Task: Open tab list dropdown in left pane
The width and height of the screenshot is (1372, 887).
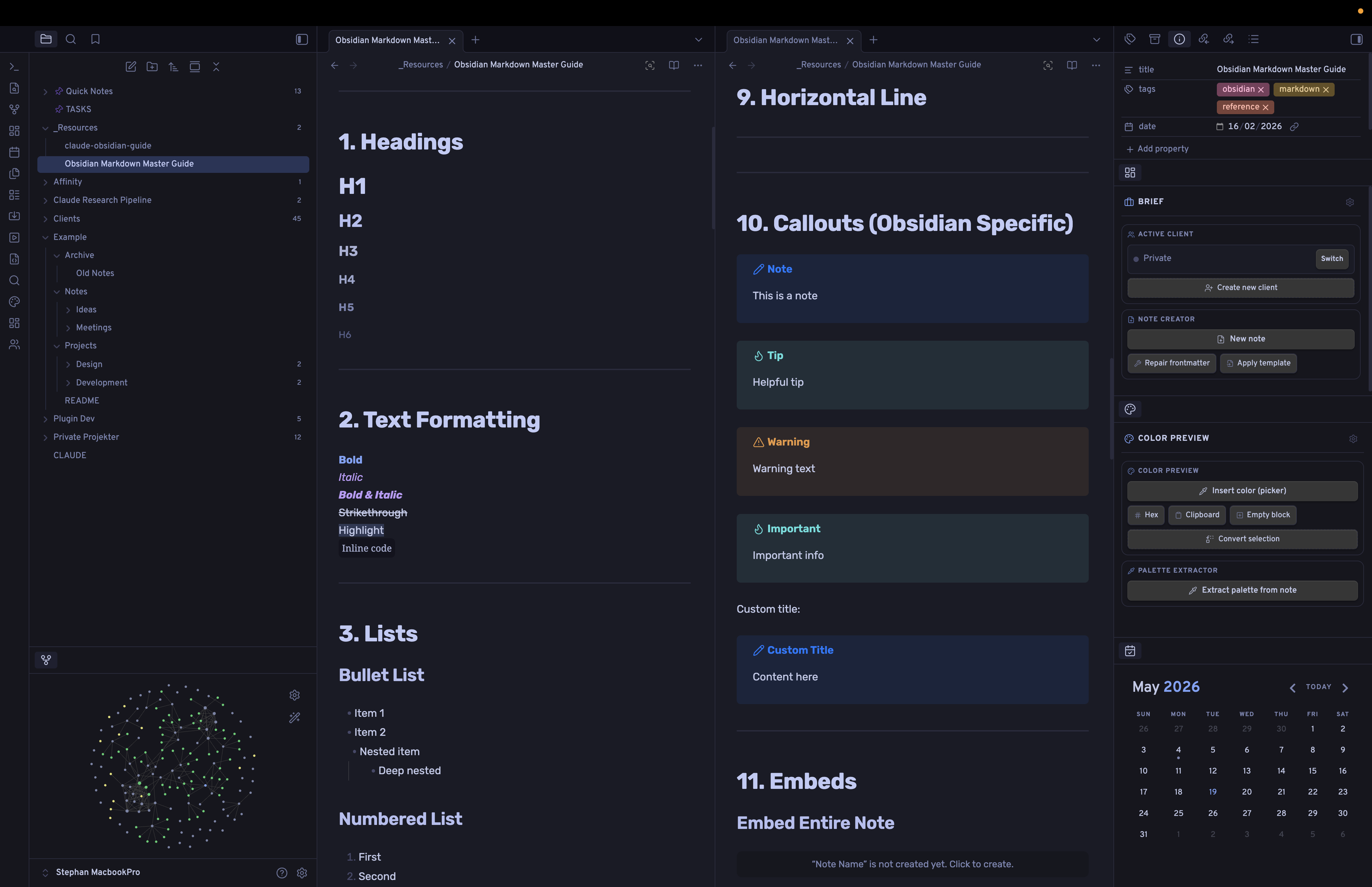Action: 698,40
